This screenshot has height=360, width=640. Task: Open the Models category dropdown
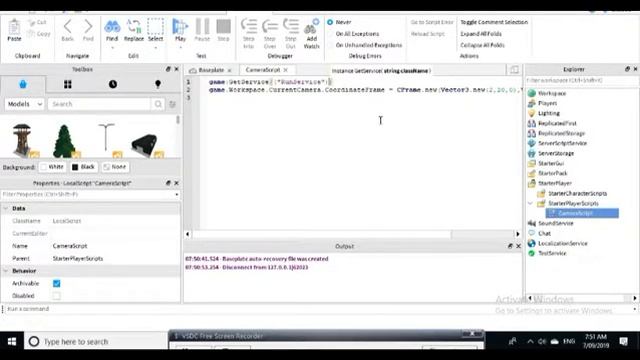[x=24, y=104]
